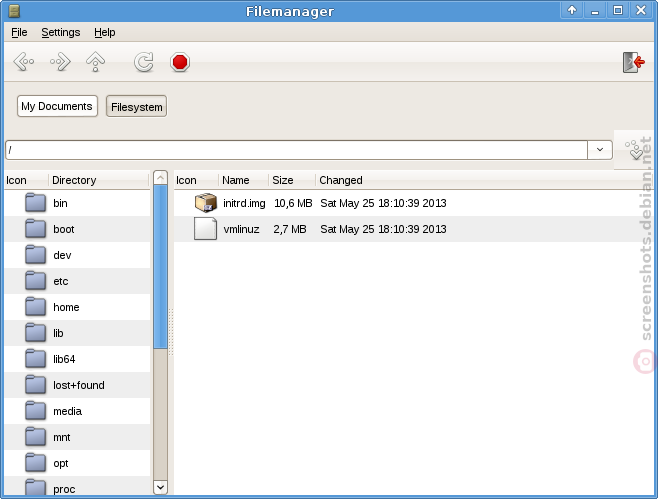The width and height of the screenshot is (658, 499).
Task: Click vmlinuz changed date cell
Action: 383,229
